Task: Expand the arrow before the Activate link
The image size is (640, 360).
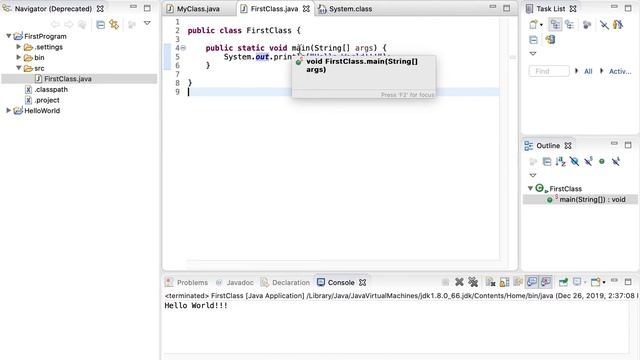Action: pyautogui.click(x=602, y=71)
